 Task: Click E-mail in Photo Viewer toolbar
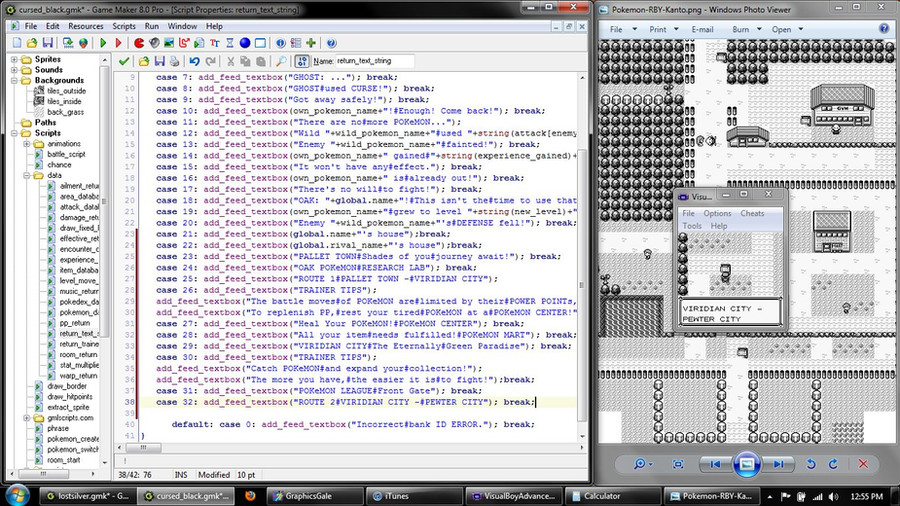pos(702,29)
